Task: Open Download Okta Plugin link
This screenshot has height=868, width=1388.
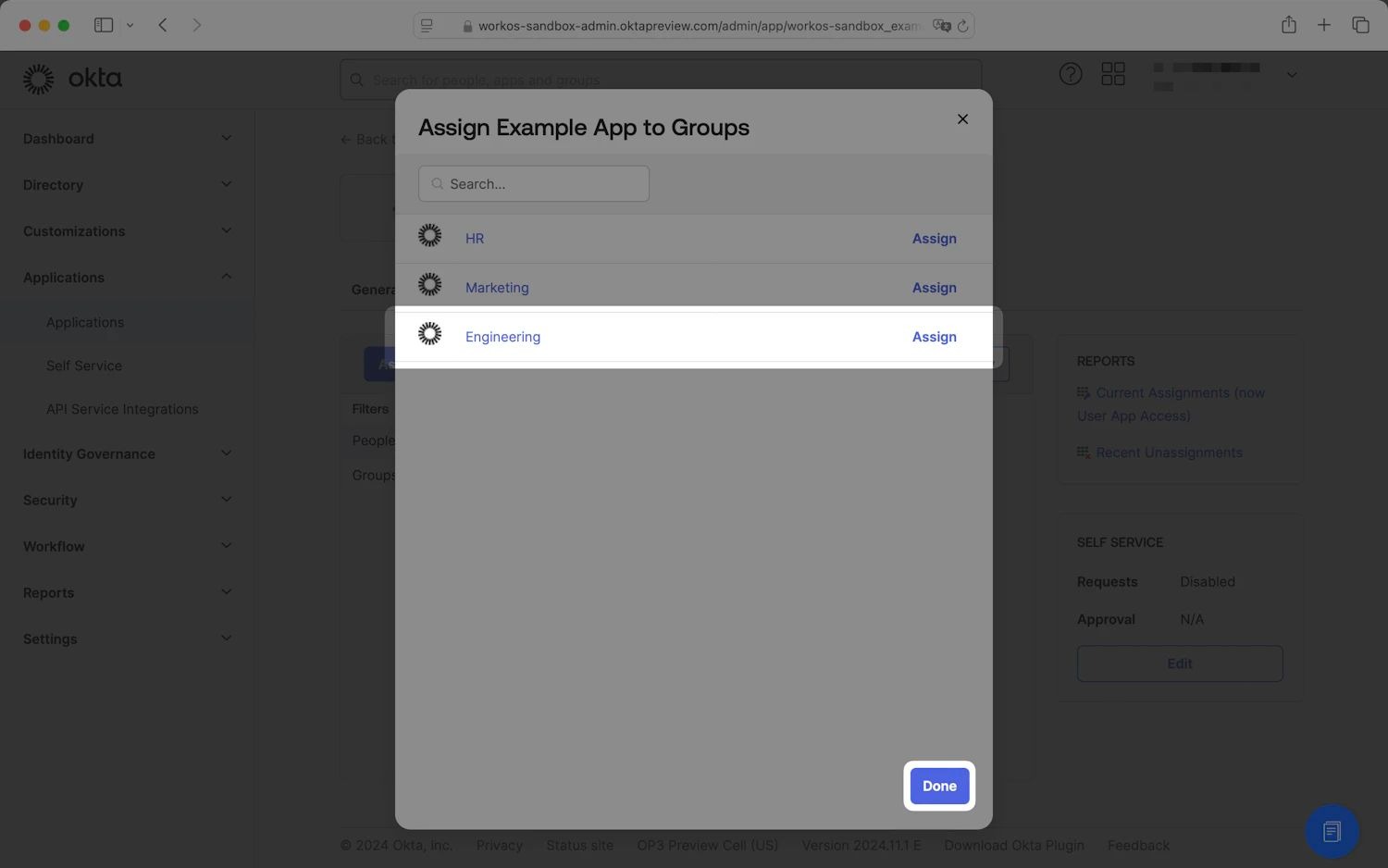Action: coord(1014,845)
